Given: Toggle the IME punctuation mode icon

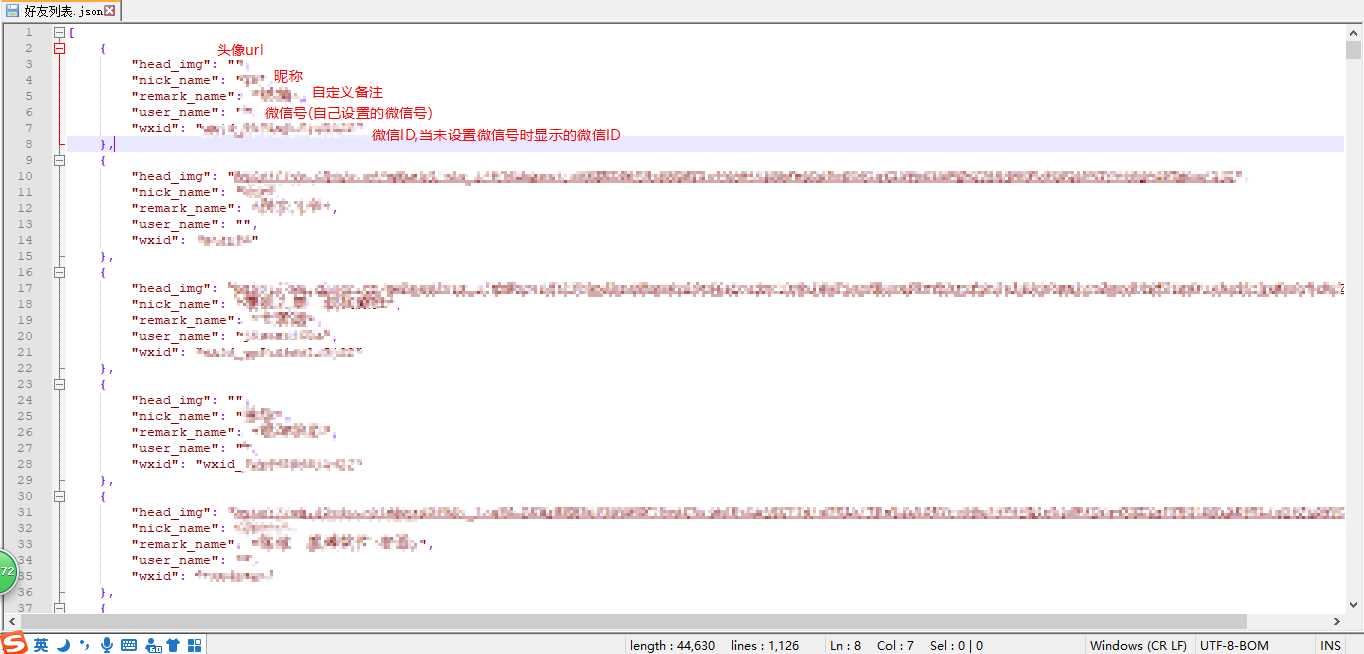Looking at the screenshot, I should click(x=84, y=645).
